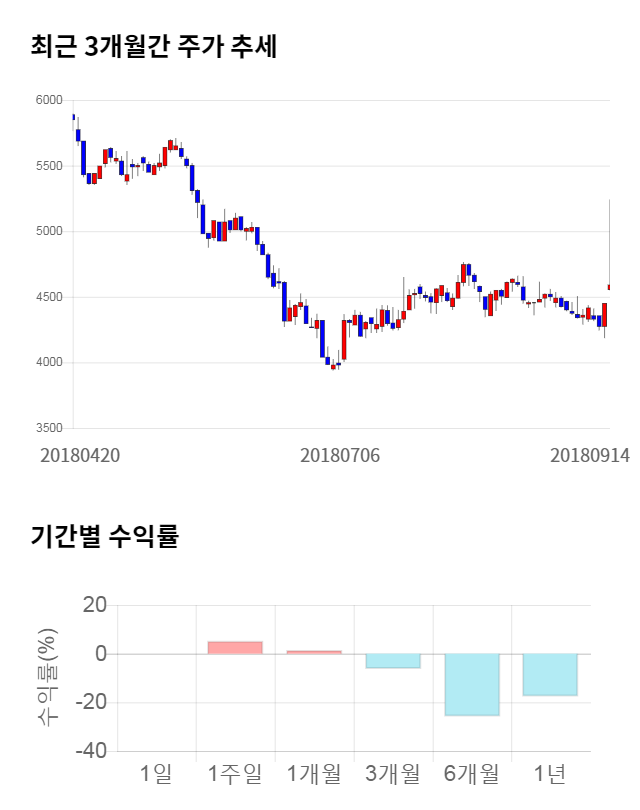Click the 20 return axis label
Image resolution: width=640 pixels, height=810 pixels.
coord(96,605)
